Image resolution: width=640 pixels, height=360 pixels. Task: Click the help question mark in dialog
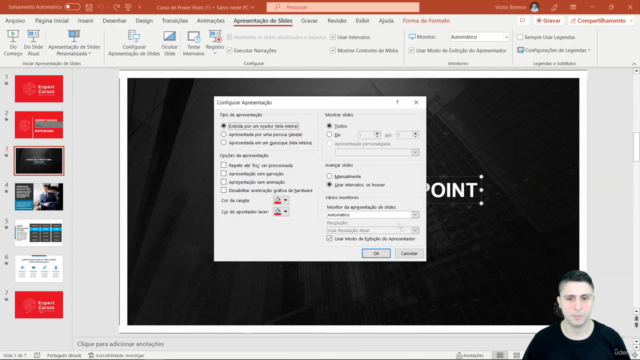tap(397, 102)
